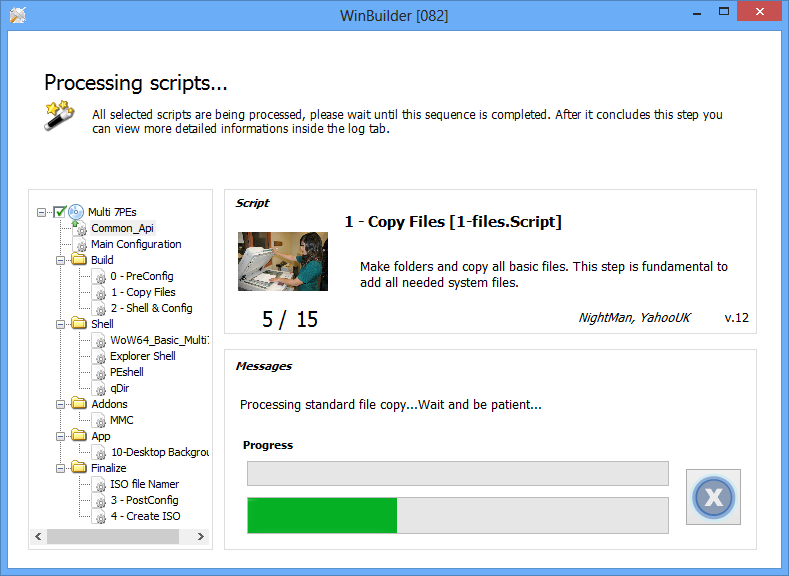Click the App folder icon

pyautogui.click(x=79, y=436)
